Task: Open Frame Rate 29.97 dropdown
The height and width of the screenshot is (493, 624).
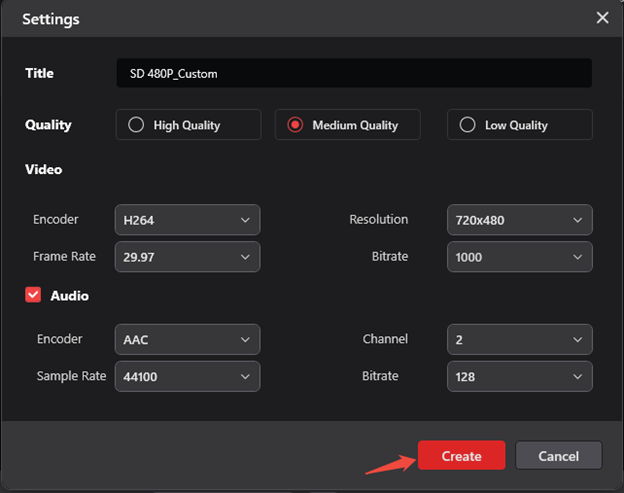Action: pos(187,257)
